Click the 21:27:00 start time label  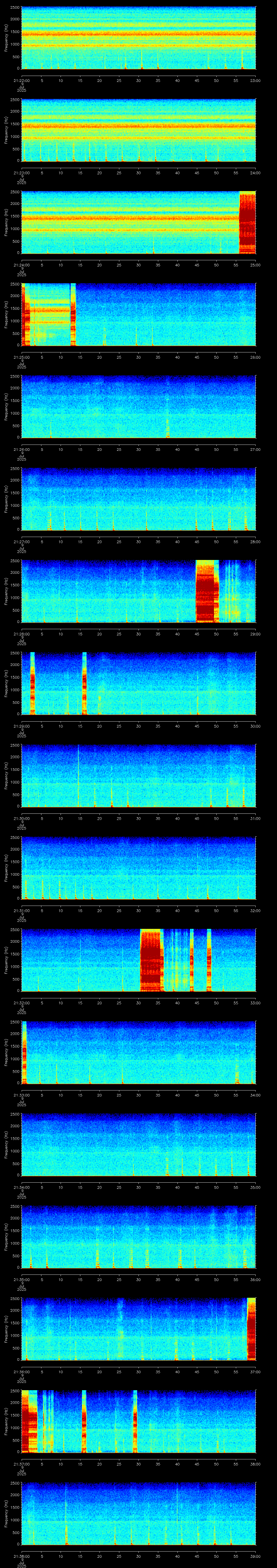click(x=21, y=542)
